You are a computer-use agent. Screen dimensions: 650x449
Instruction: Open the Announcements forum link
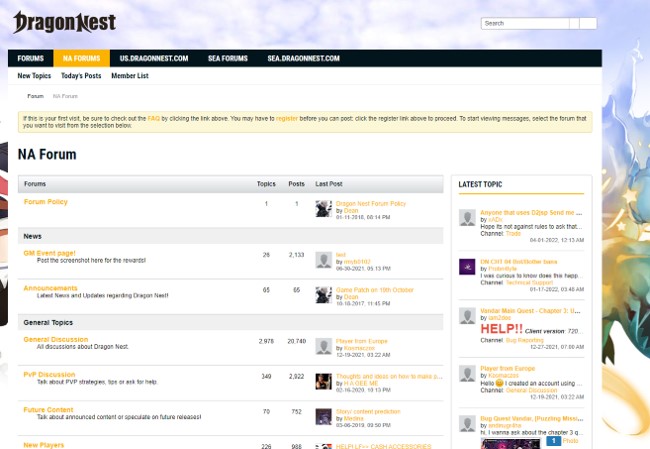point(50,288)
